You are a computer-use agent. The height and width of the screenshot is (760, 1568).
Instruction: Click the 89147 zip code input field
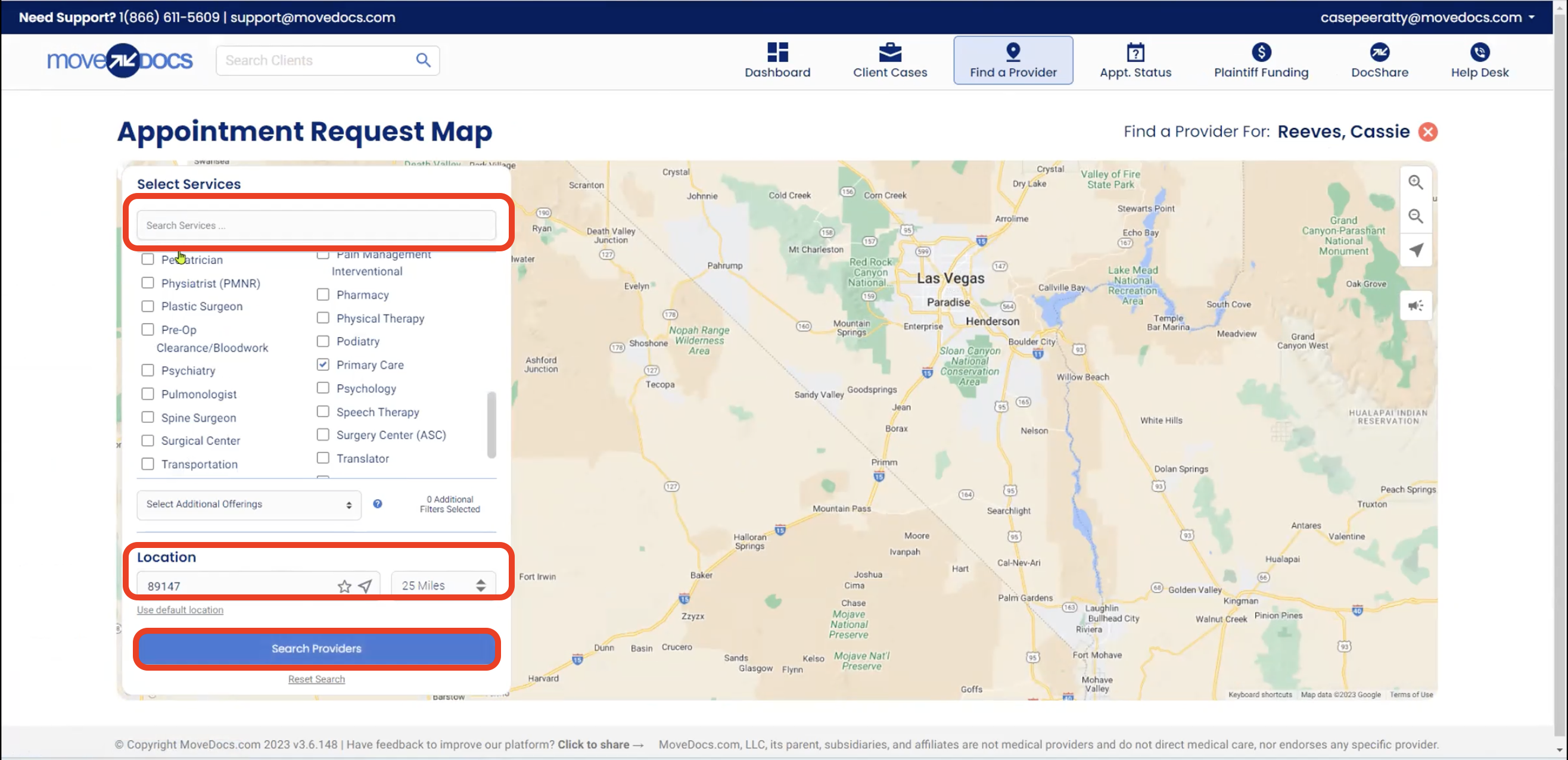coord(231,585)
